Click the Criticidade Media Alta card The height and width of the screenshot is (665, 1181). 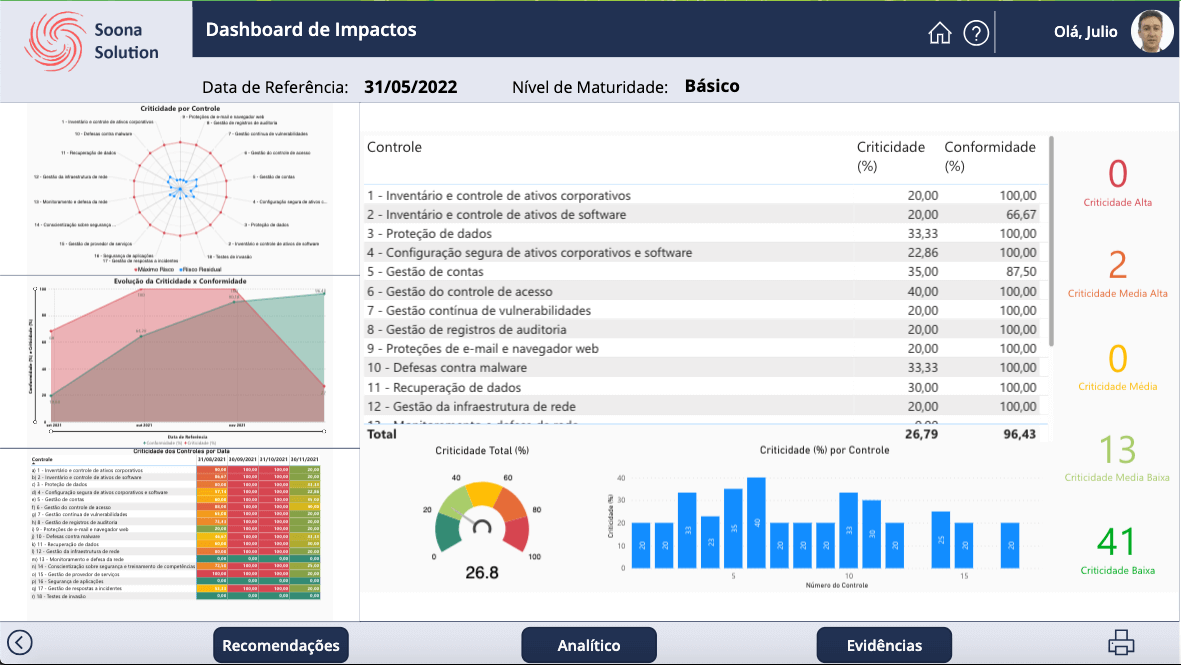tap(1117, 273)
